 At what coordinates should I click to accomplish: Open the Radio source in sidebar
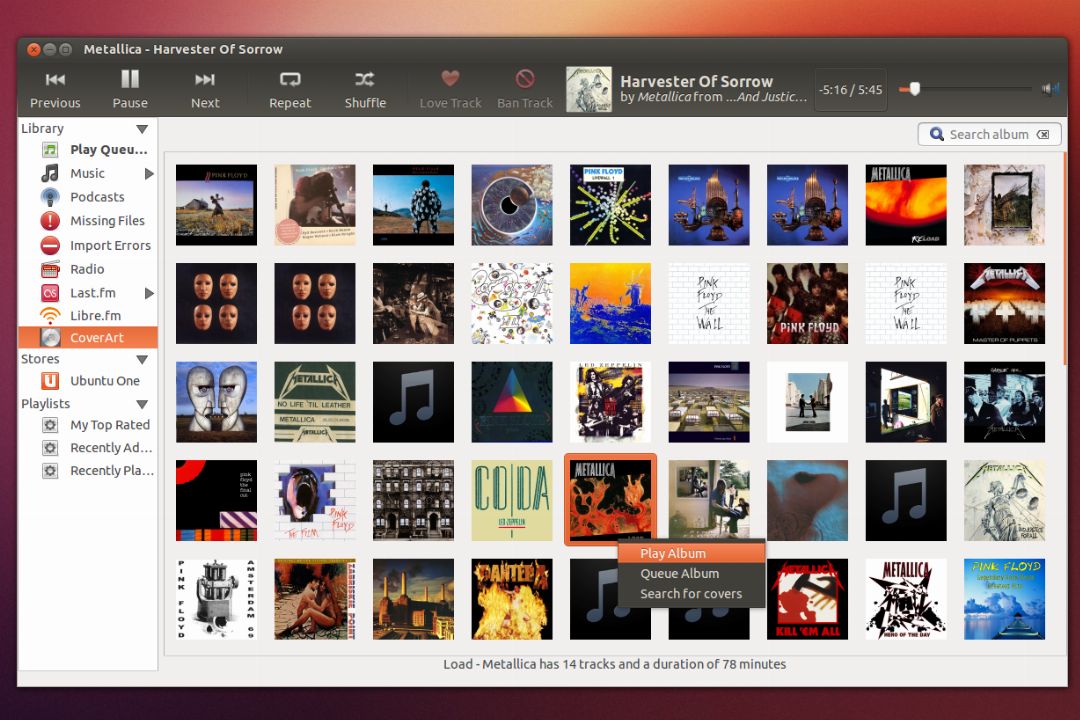point(87,269)
